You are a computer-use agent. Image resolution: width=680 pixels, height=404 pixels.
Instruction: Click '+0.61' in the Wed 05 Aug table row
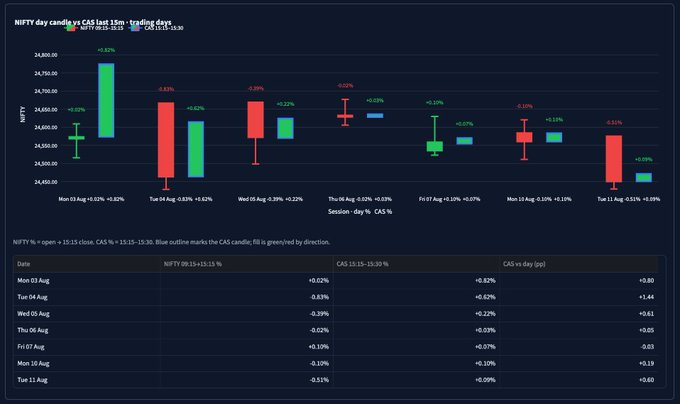click(x=646, y=313)
